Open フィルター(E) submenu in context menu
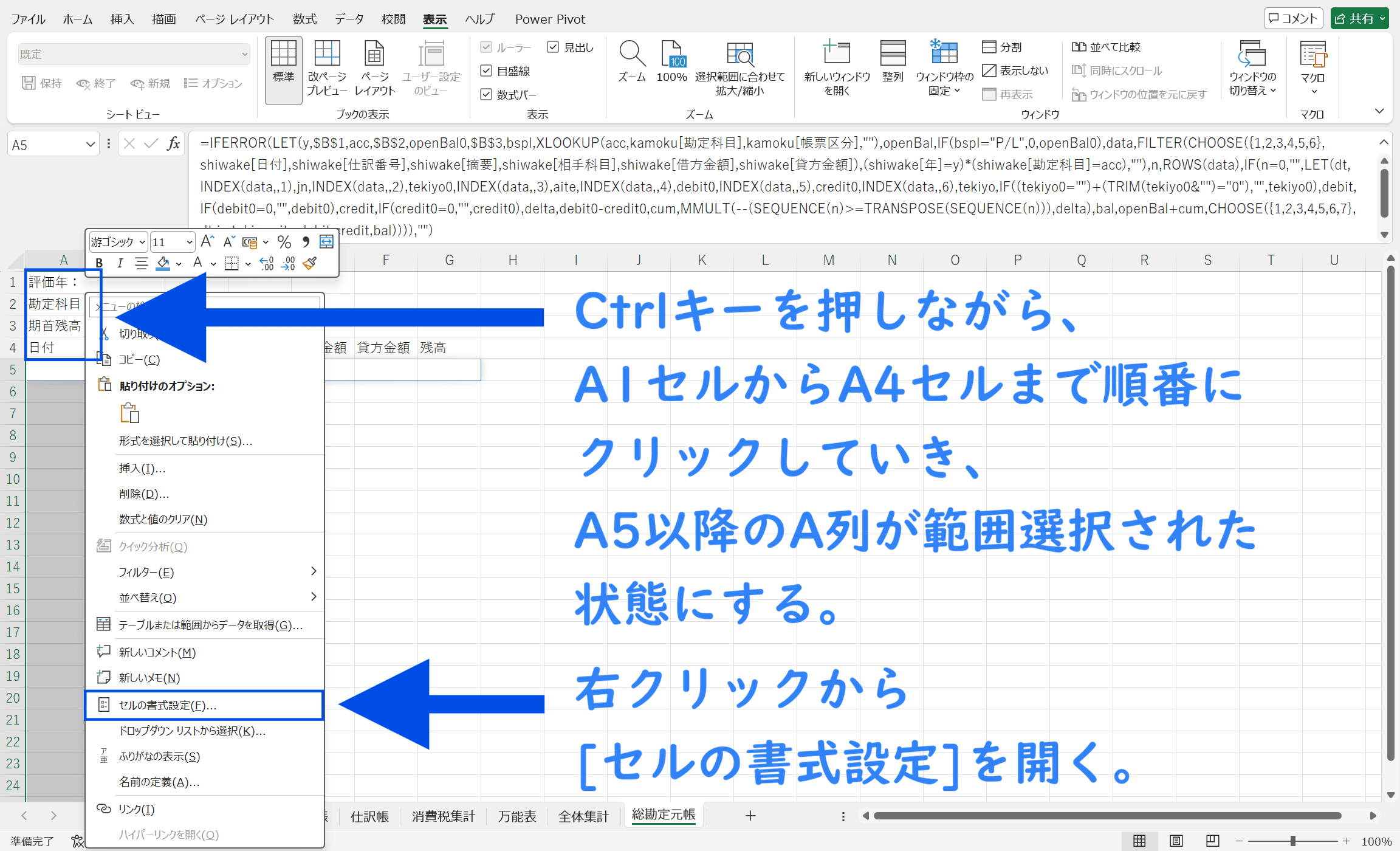The height and width of the screenshot is (851, 1400). pyautogui.click(x=204, y=572)
